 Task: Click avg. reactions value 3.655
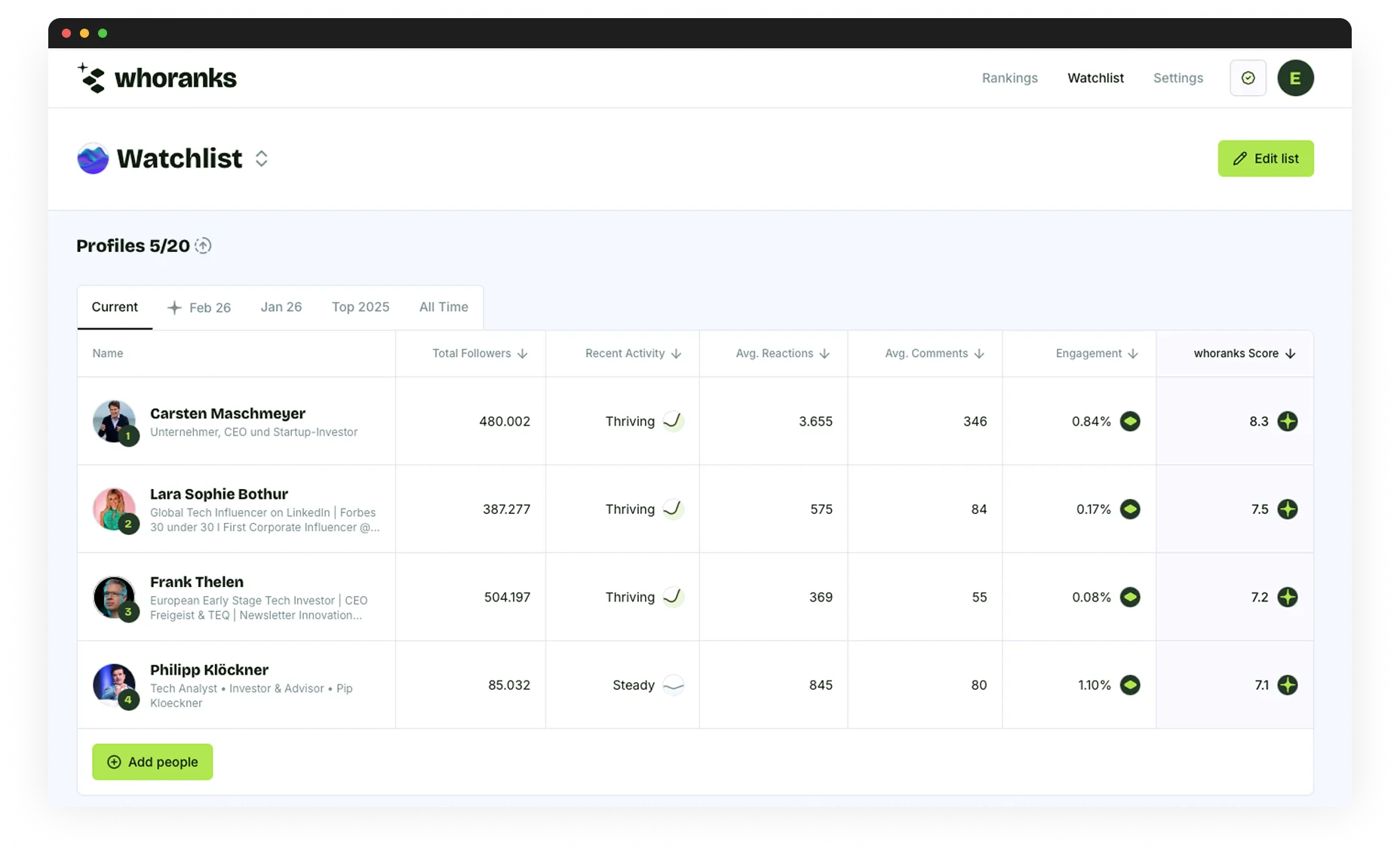pyautogui.click(x=815, y=422)
